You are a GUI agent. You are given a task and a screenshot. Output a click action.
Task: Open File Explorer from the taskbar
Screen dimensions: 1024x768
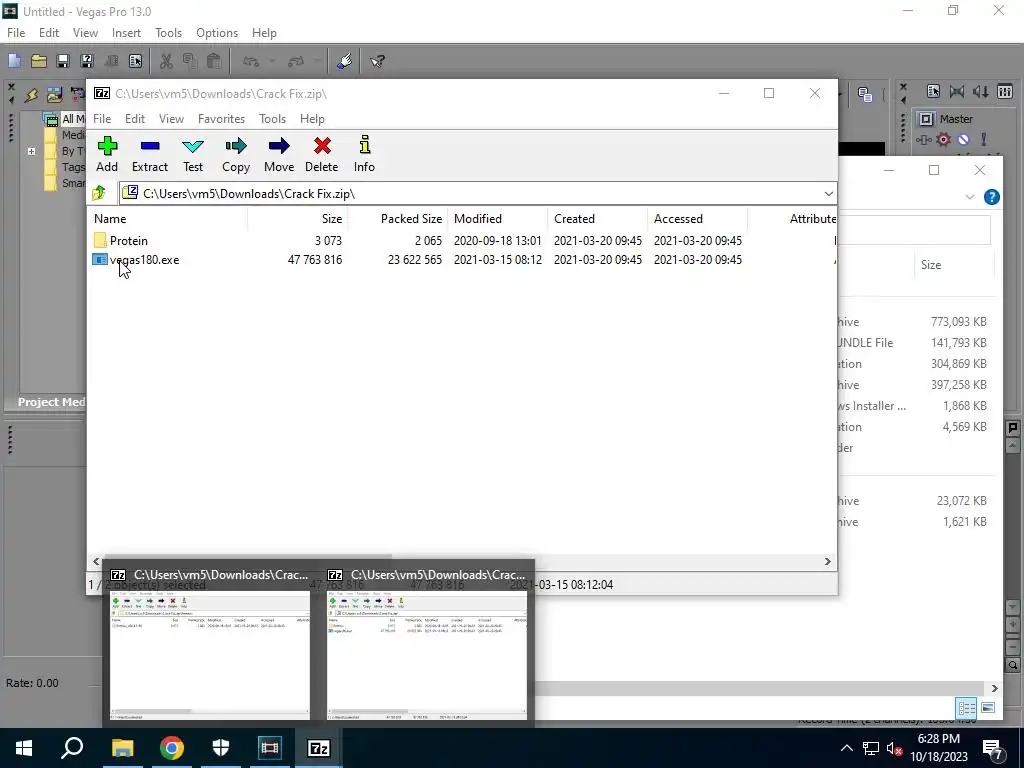point(123,748)
